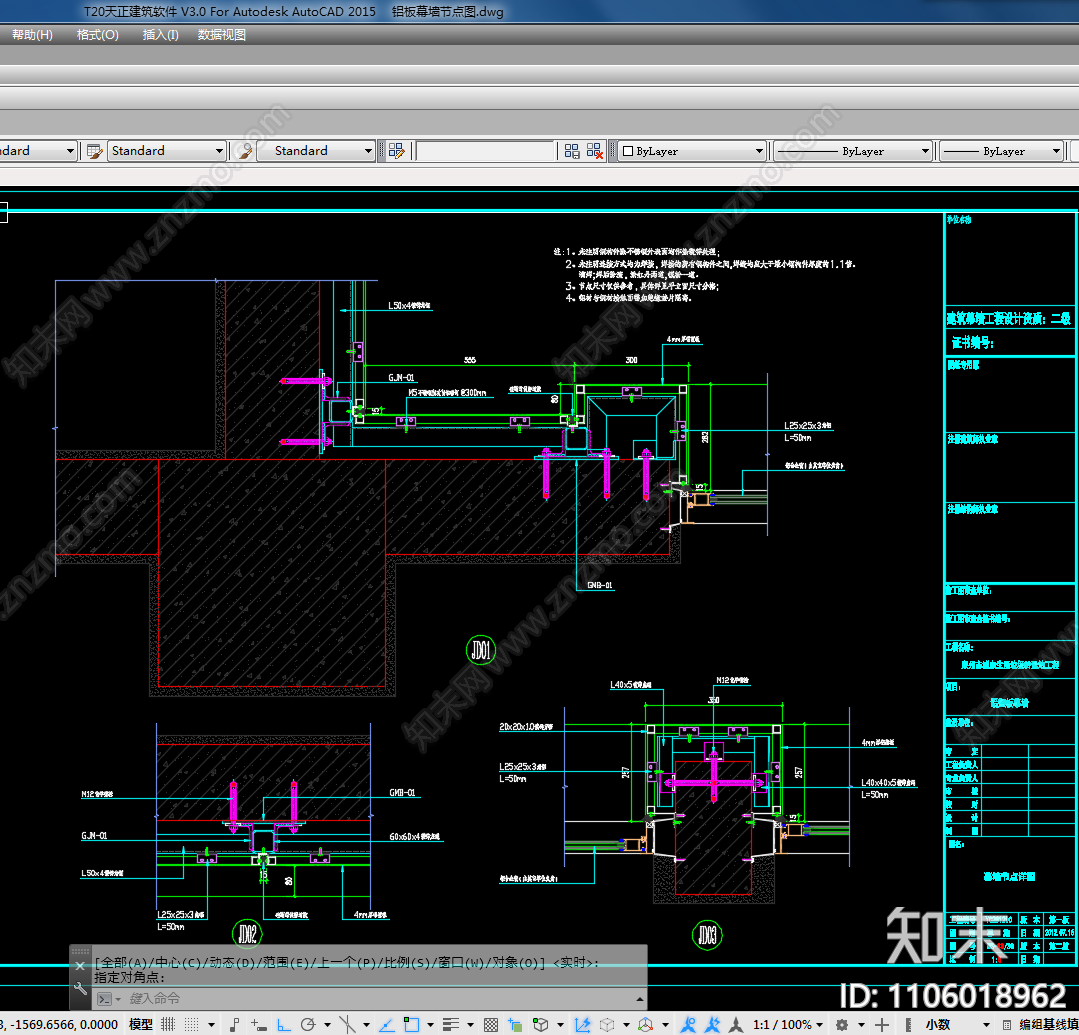Screen dimensions: 1079x1035
Task: Open the 帮助(H) help menu
Action: coord(32,34)
